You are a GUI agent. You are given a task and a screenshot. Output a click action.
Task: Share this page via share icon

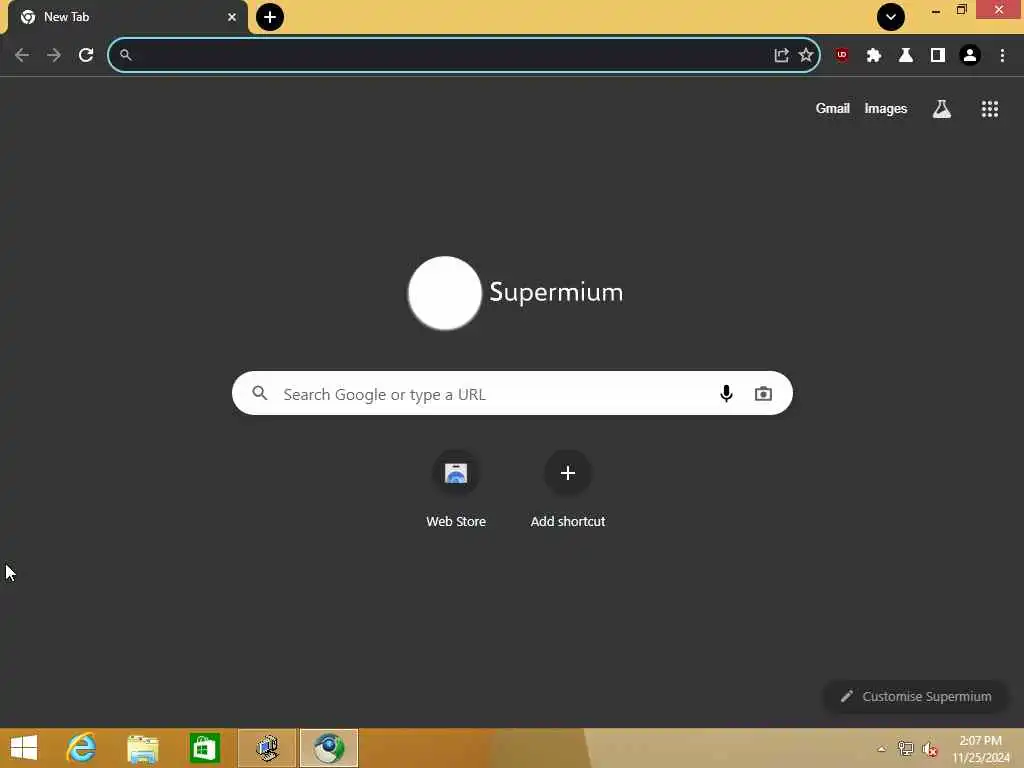point(781,55)
